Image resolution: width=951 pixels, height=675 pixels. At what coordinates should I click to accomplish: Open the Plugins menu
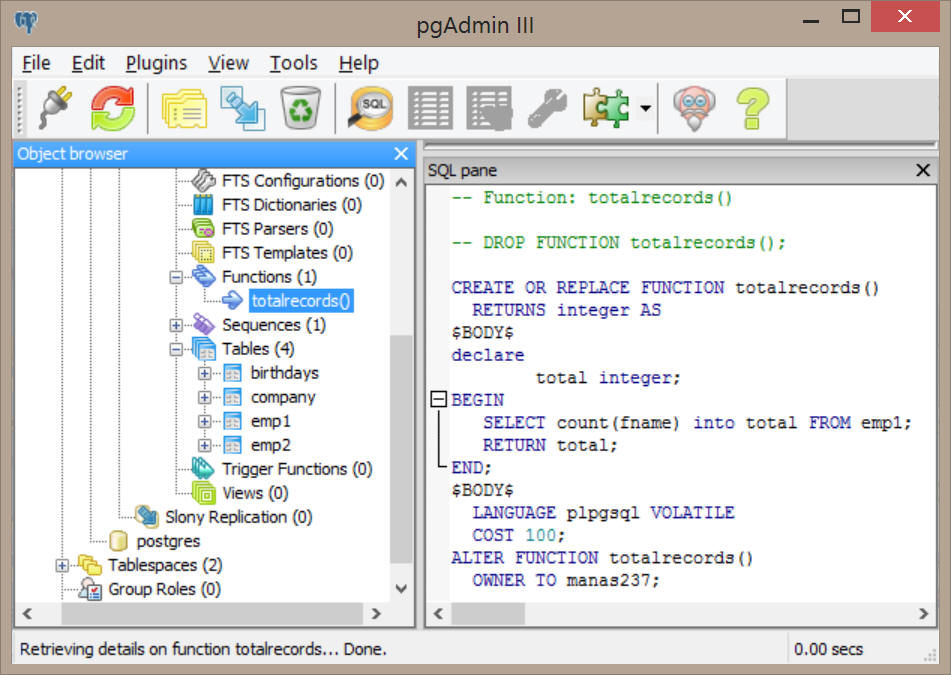click(156, 63)
